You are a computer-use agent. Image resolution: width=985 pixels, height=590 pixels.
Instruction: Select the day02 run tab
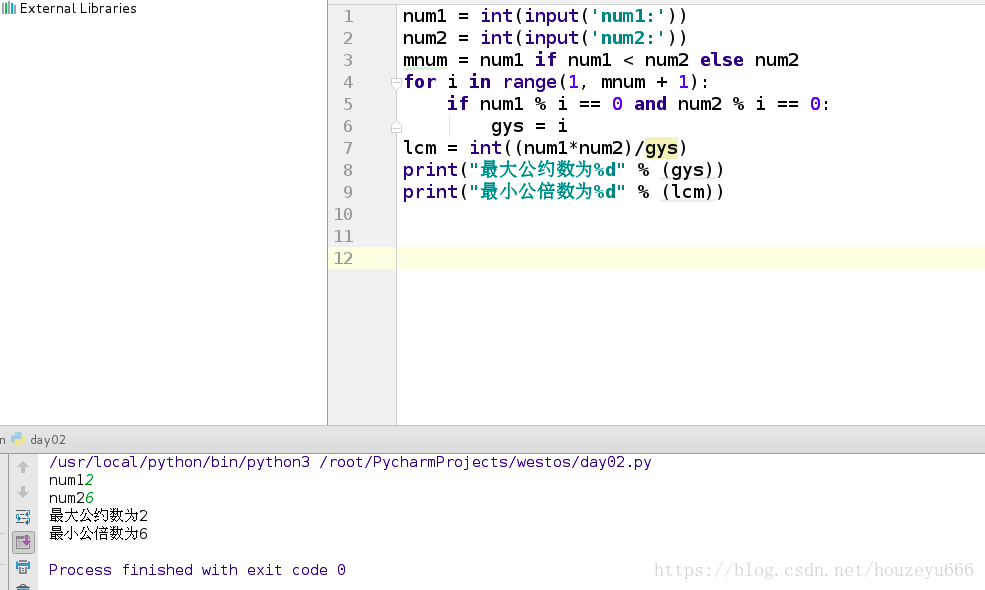[40, 440]
